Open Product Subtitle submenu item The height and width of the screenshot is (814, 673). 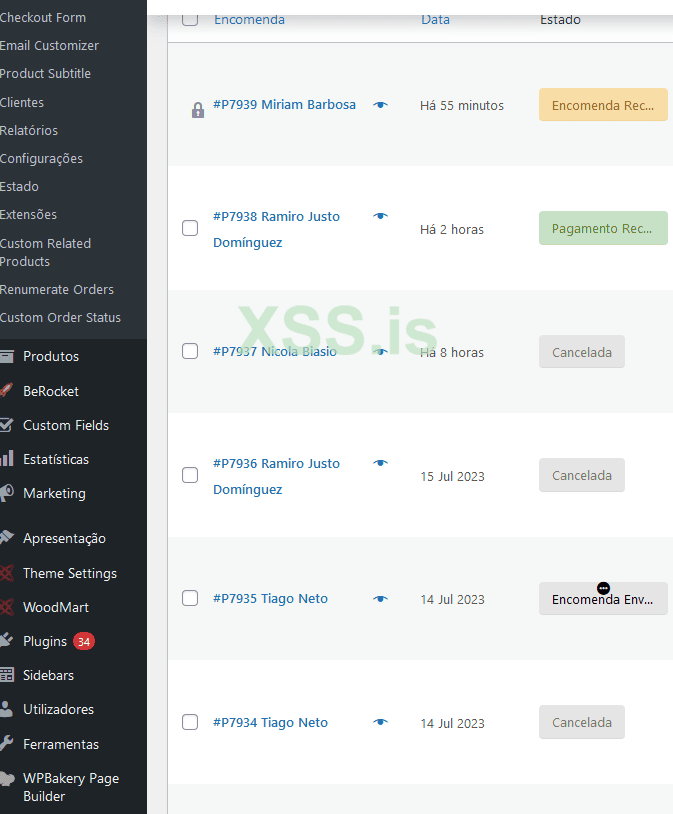(x=45, y=74)
